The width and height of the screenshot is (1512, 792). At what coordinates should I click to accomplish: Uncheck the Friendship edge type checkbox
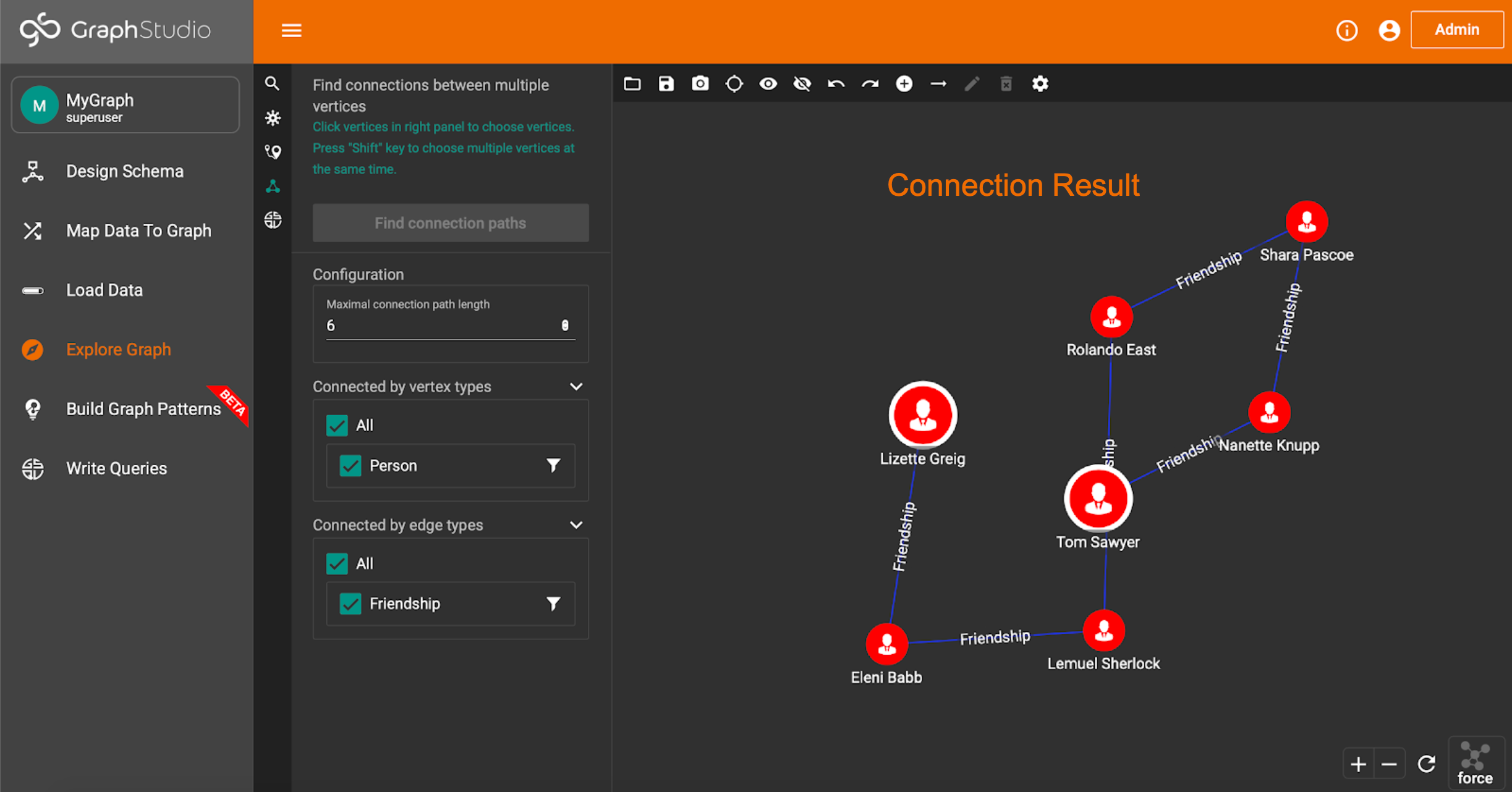350,604
